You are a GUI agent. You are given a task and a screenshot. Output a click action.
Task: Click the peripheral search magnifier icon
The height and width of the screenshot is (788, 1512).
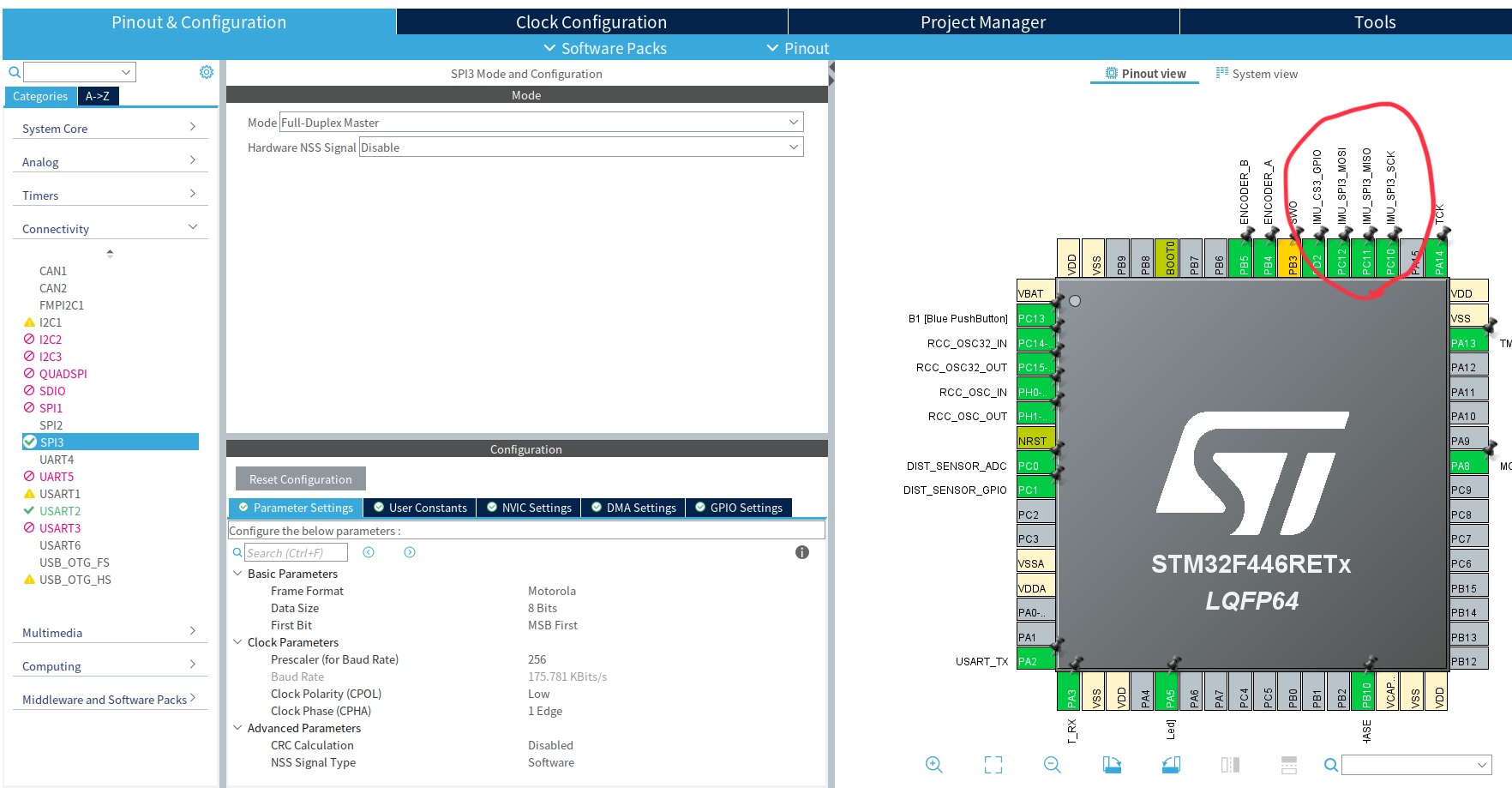(x=14, y=72)
